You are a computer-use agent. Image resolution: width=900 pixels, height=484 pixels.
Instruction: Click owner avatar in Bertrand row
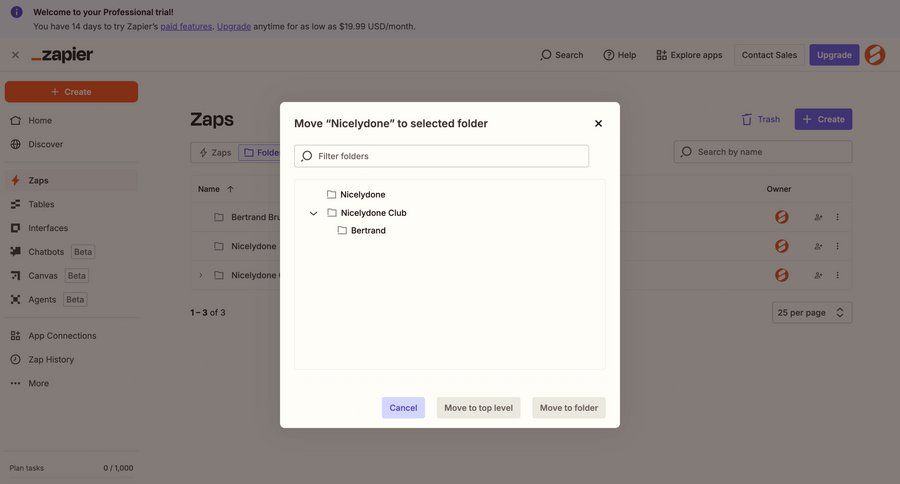pyautogui.click(x=781, y=217)
